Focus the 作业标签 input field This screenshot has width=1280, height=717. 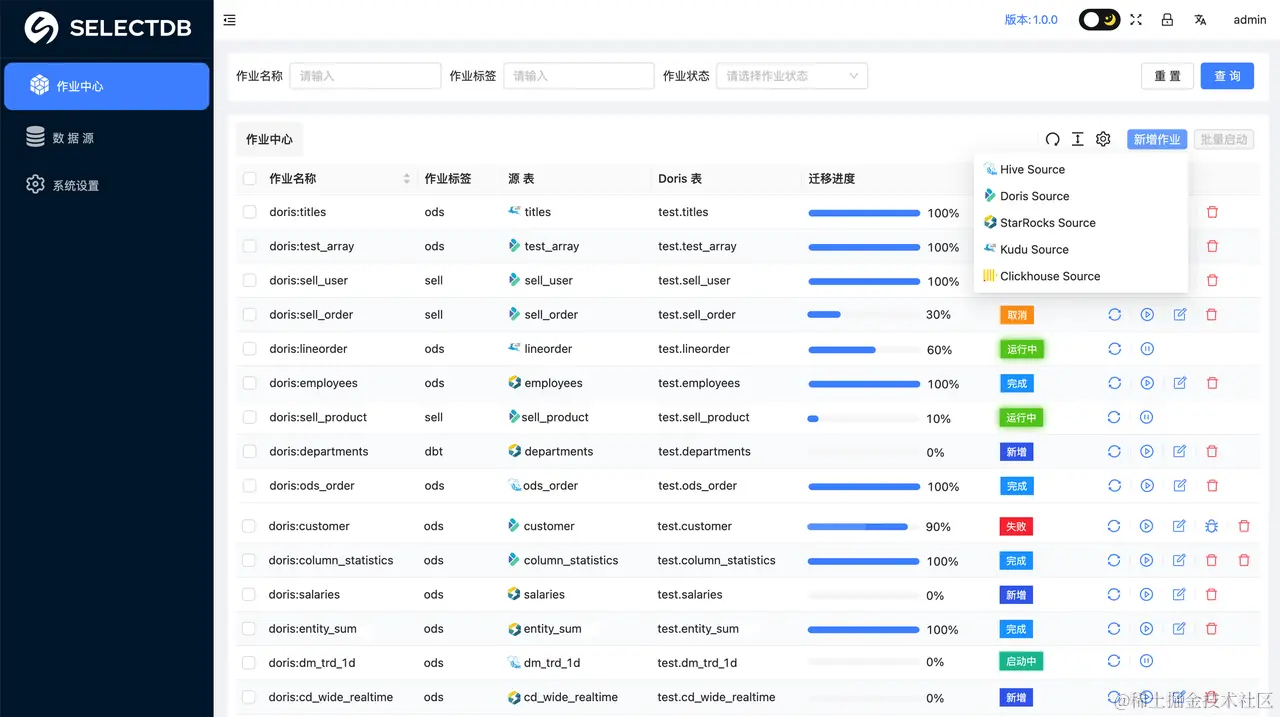(x=579, y=76)
